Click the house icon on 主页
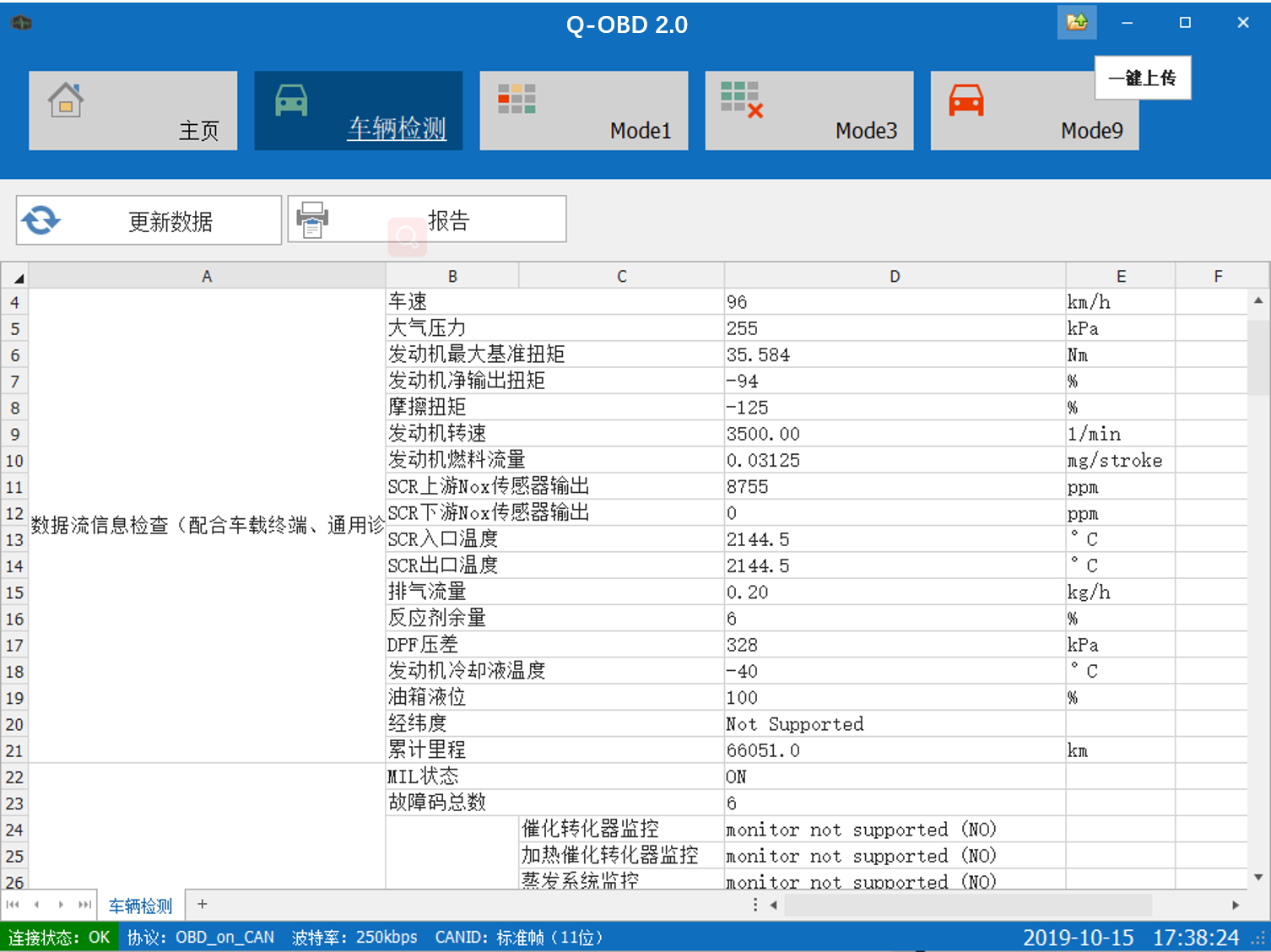1271x952 pixels. [x=66, y=100]
